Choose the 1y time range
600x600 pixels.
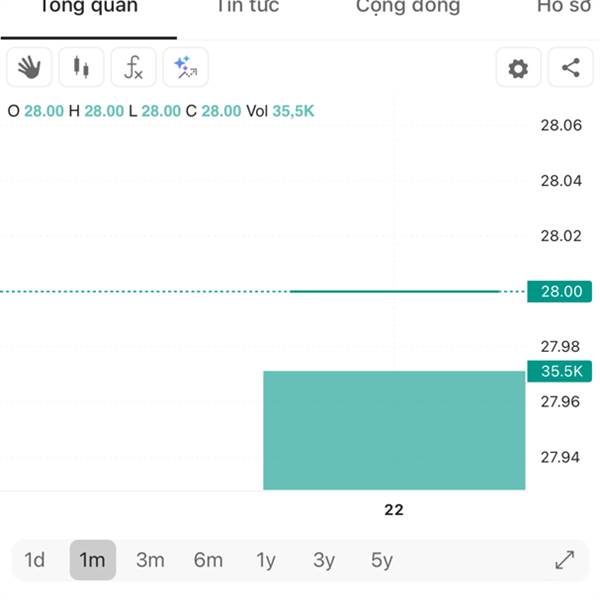(266, 560)
